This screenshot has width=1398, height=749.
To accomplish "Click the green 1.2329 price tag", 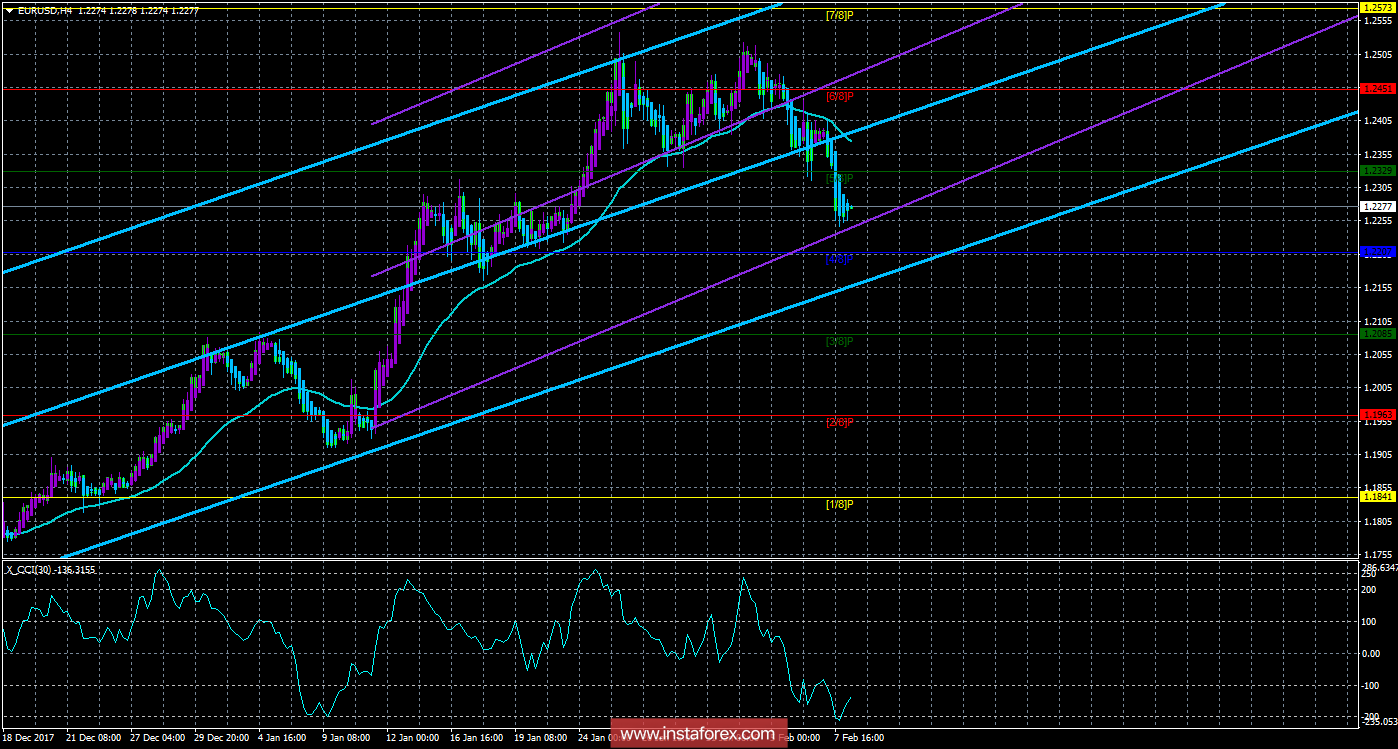I will coord(1378,171).
